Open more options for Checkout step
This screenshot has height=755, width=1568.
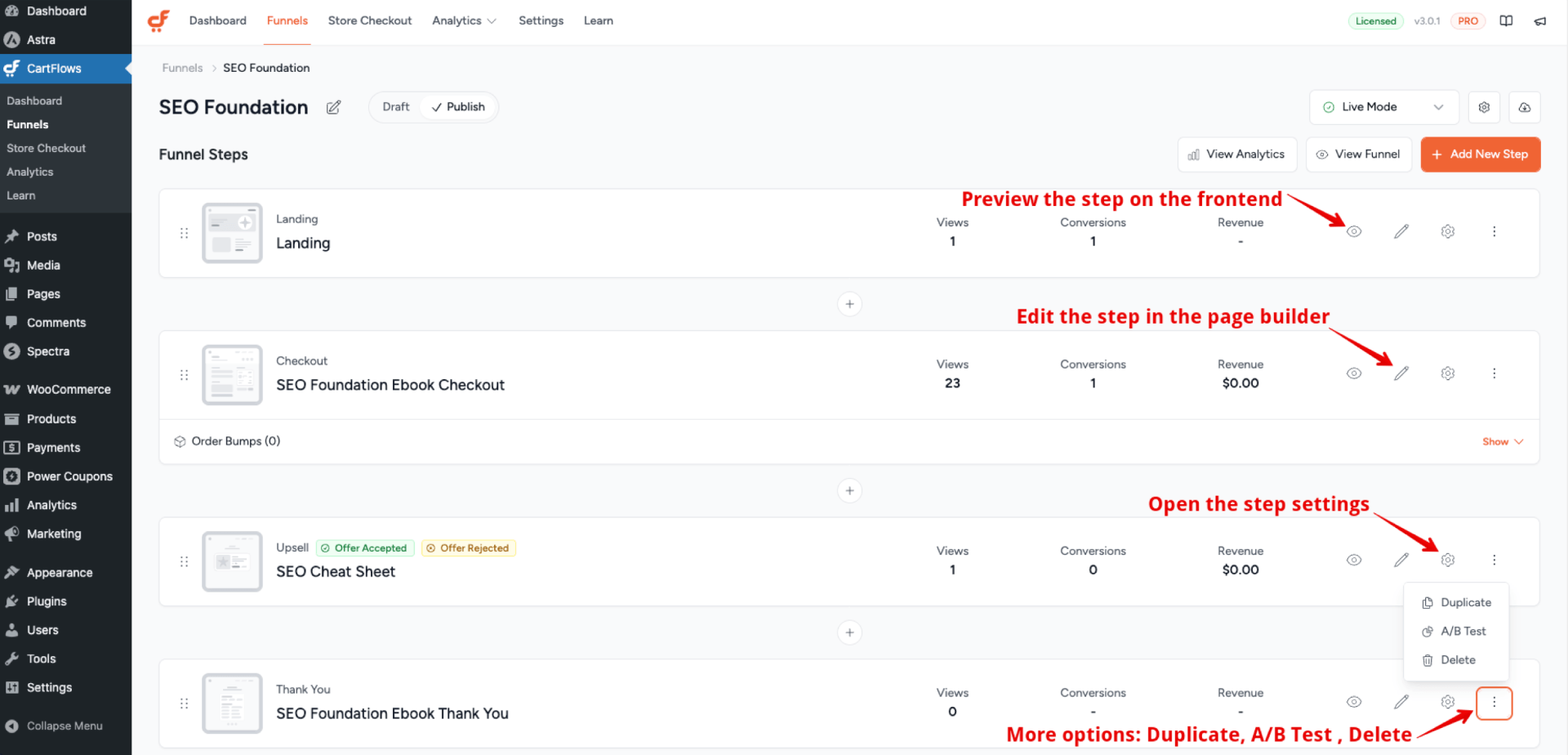(1494, 373)
